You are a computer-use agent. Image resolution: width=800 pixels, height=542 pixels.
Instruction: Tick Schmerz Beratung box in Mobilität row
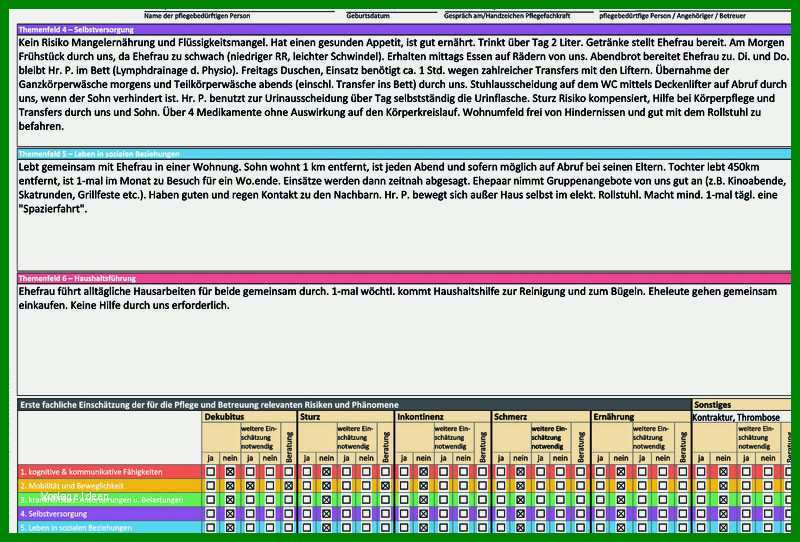point(580,486)
